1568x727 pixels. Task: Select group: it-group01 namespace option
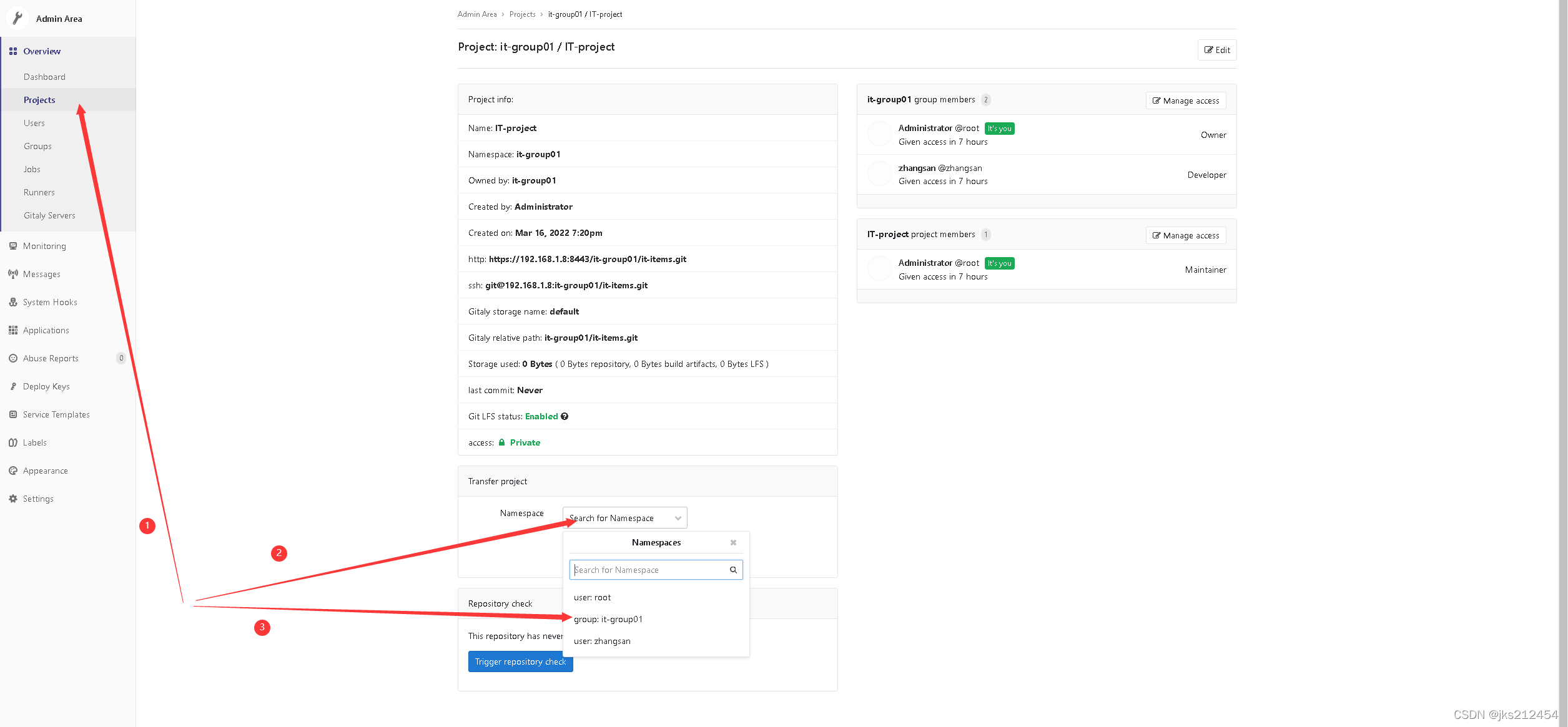(608, 619)
